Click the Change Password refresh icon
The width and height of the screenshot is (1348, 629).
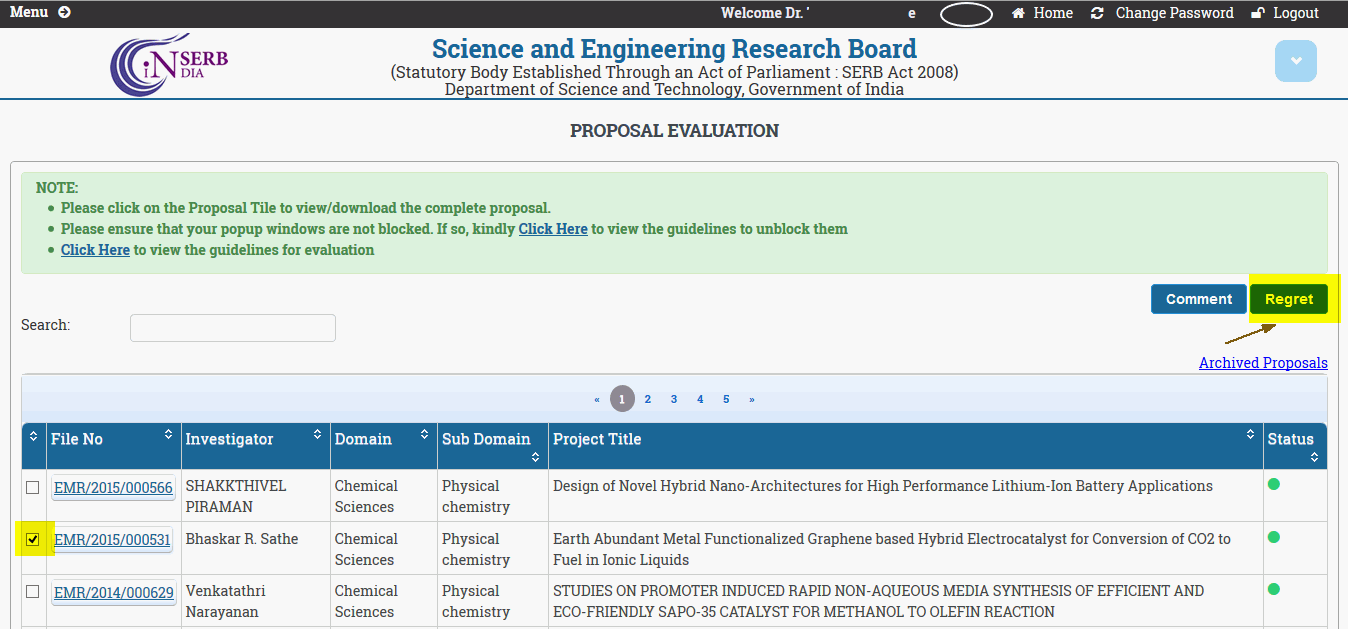pyautogui.click(x=1097, y=13)
